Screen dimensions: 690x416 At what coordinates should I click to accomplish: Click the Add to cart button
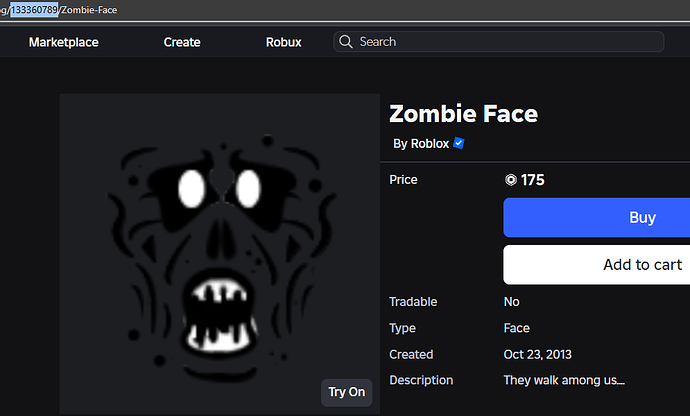click(597, 265)
